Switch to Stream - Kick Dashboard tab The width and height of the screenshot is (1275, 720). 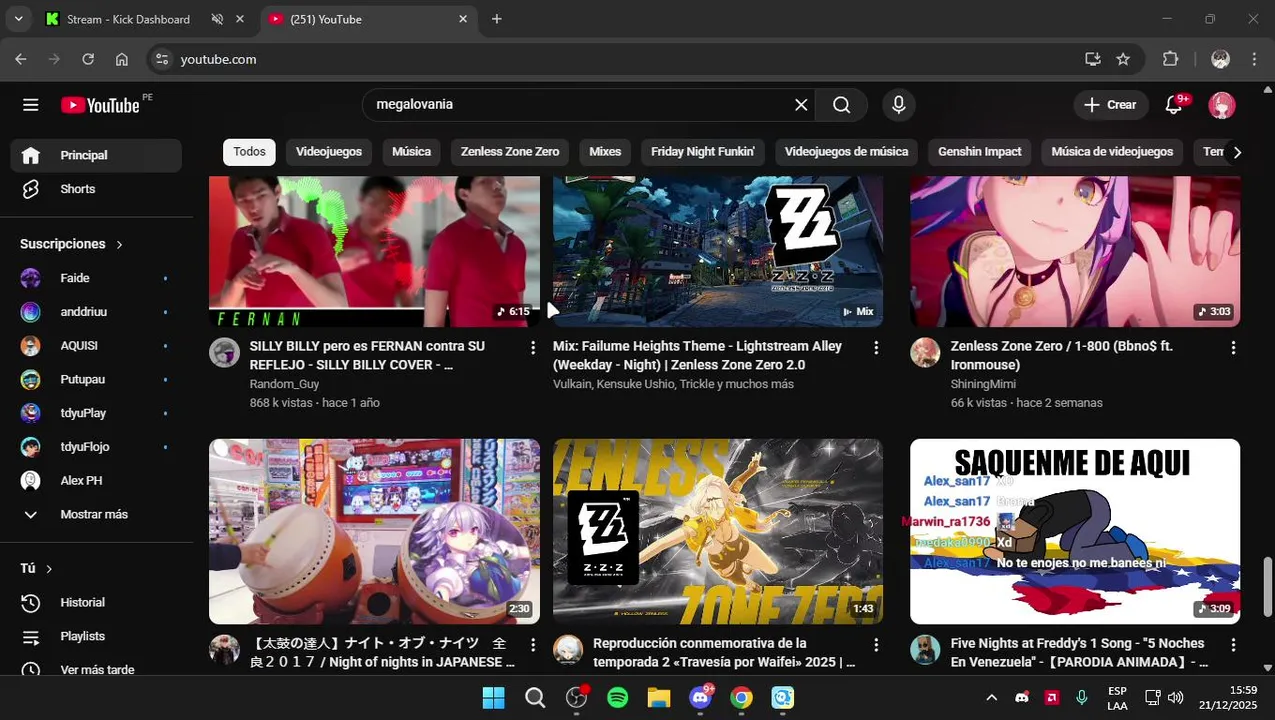click(x=128, y=19)
